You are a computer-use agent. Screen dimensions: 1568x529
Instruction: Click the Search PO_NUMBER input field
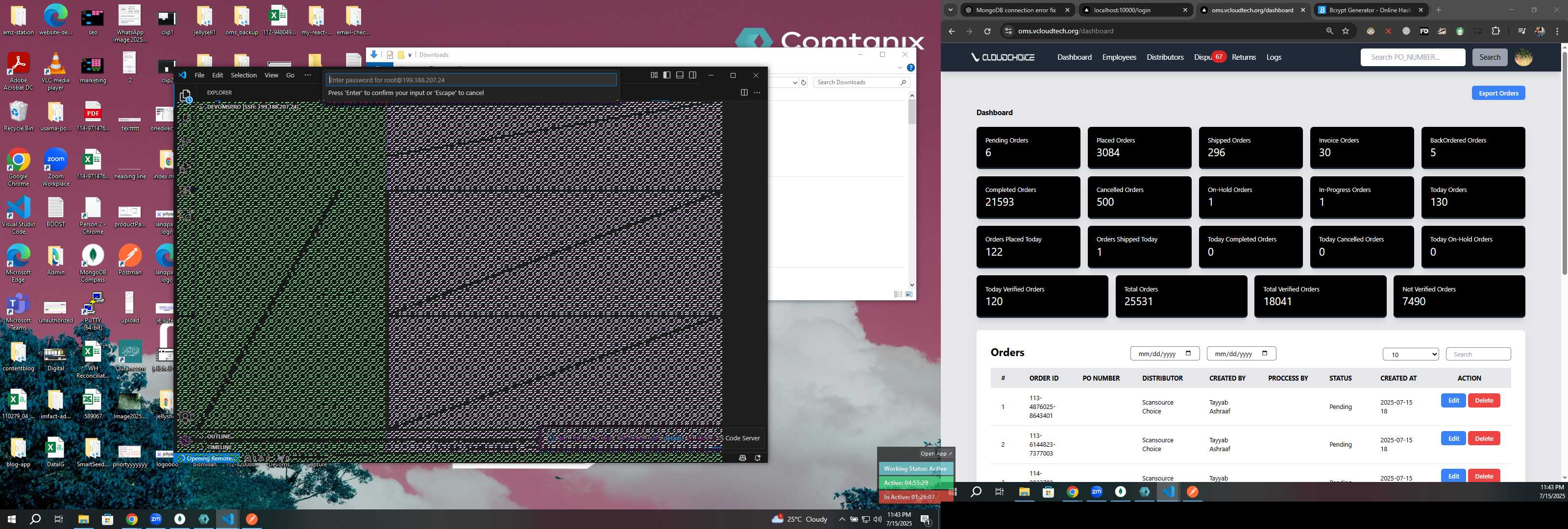1412,57
